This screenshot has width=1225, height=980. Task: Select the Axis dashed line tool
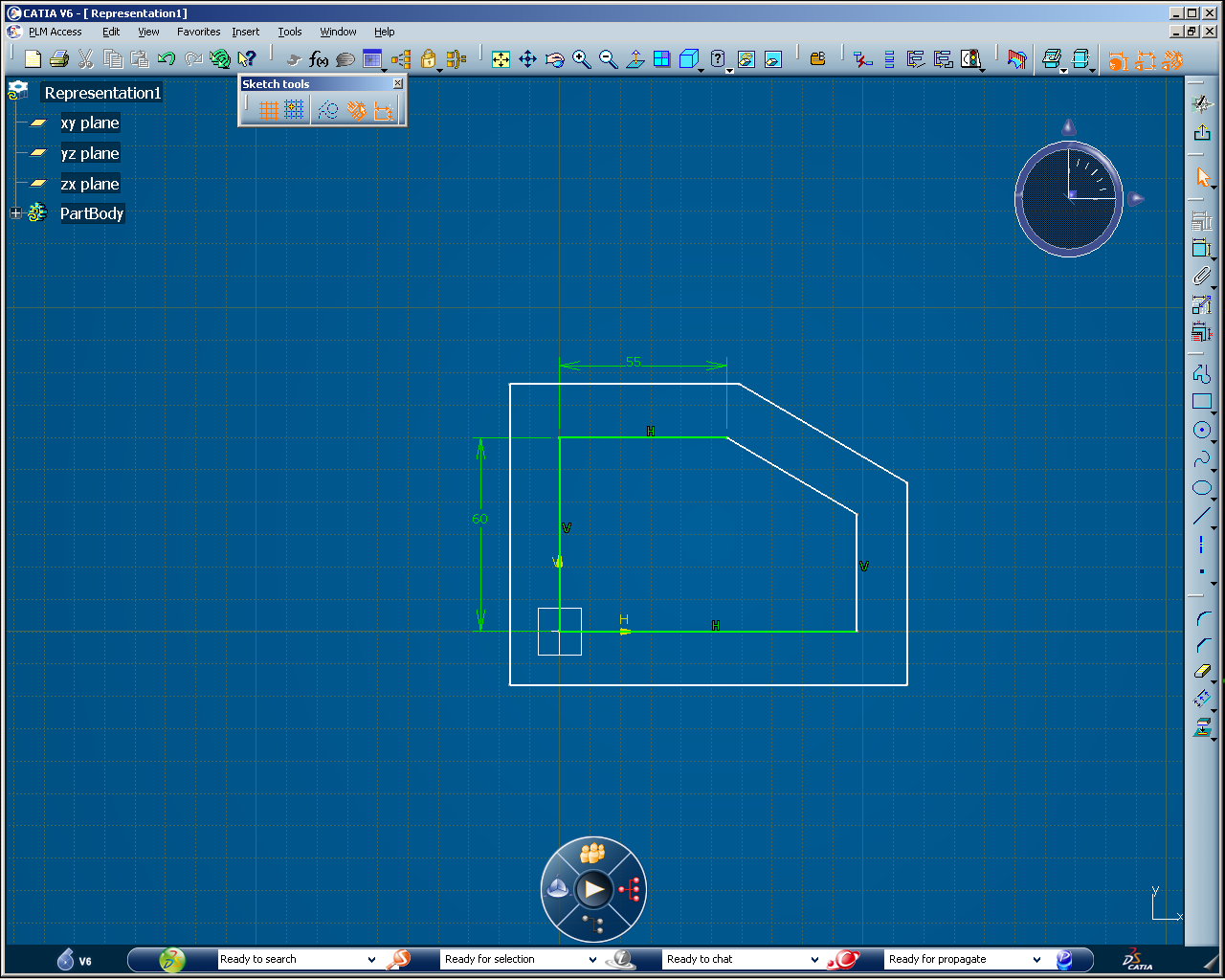1201,545
